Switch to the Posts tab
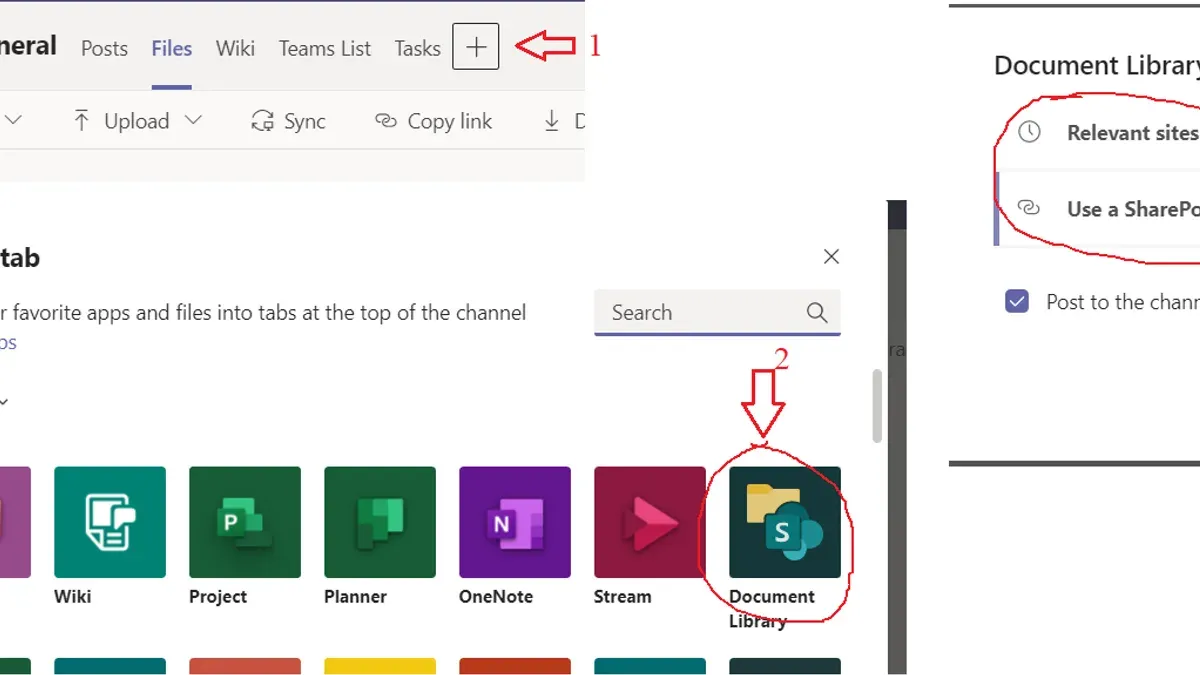 104,48
